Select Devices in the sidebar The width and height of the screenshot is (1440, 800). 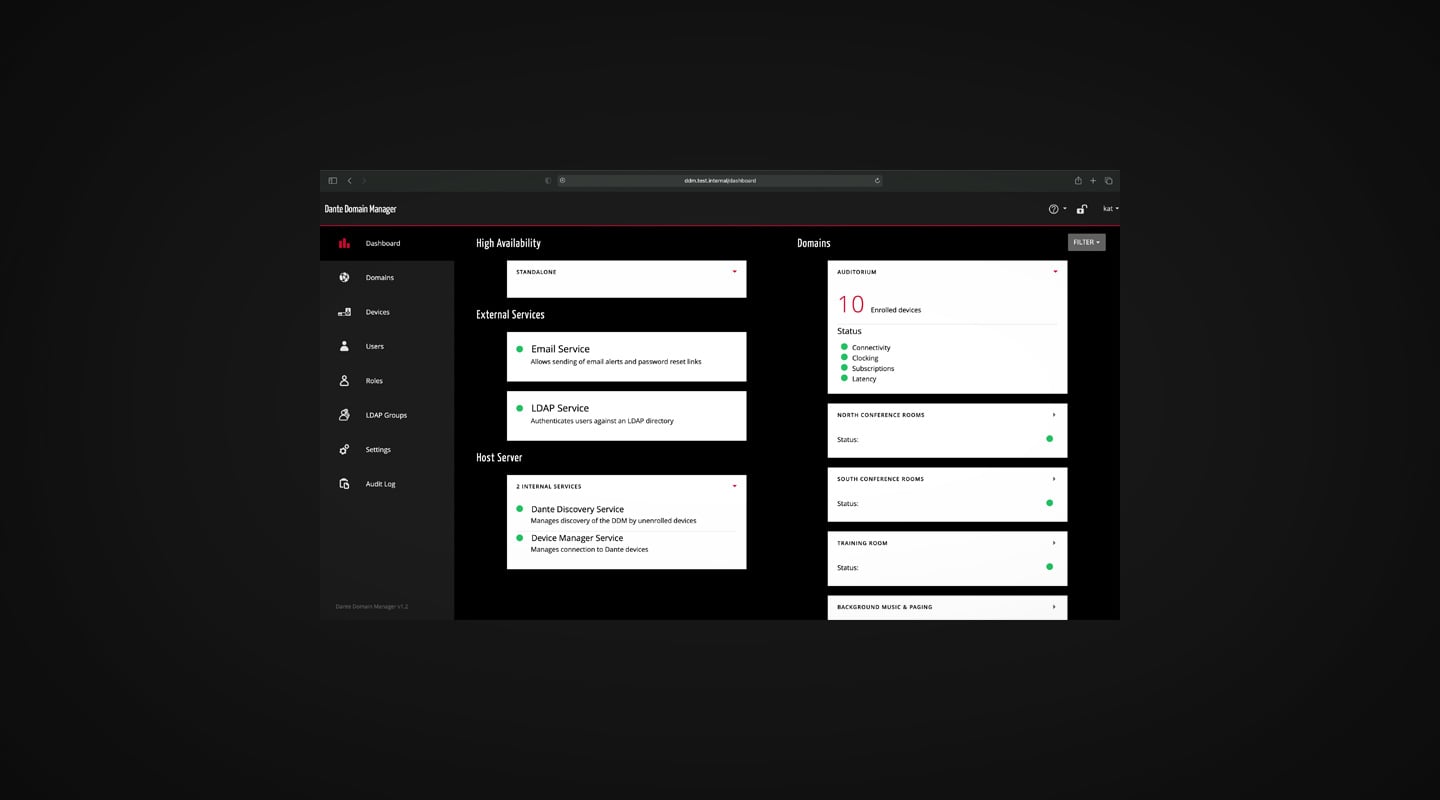click(387, 312)
